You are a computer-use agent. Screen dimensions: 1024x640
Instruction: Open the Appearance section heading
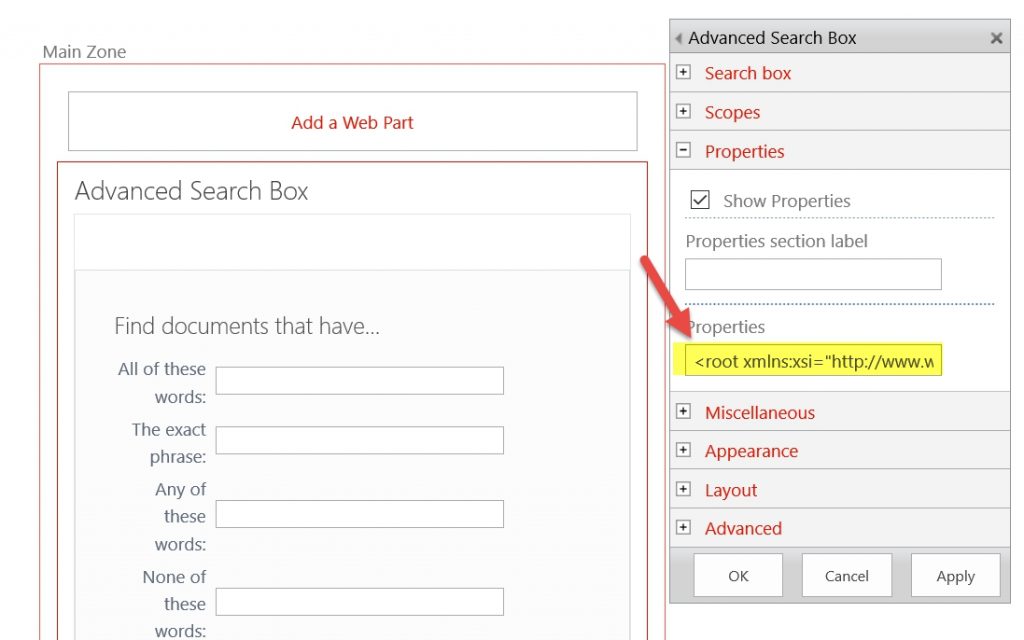click(x=751, y=451)
